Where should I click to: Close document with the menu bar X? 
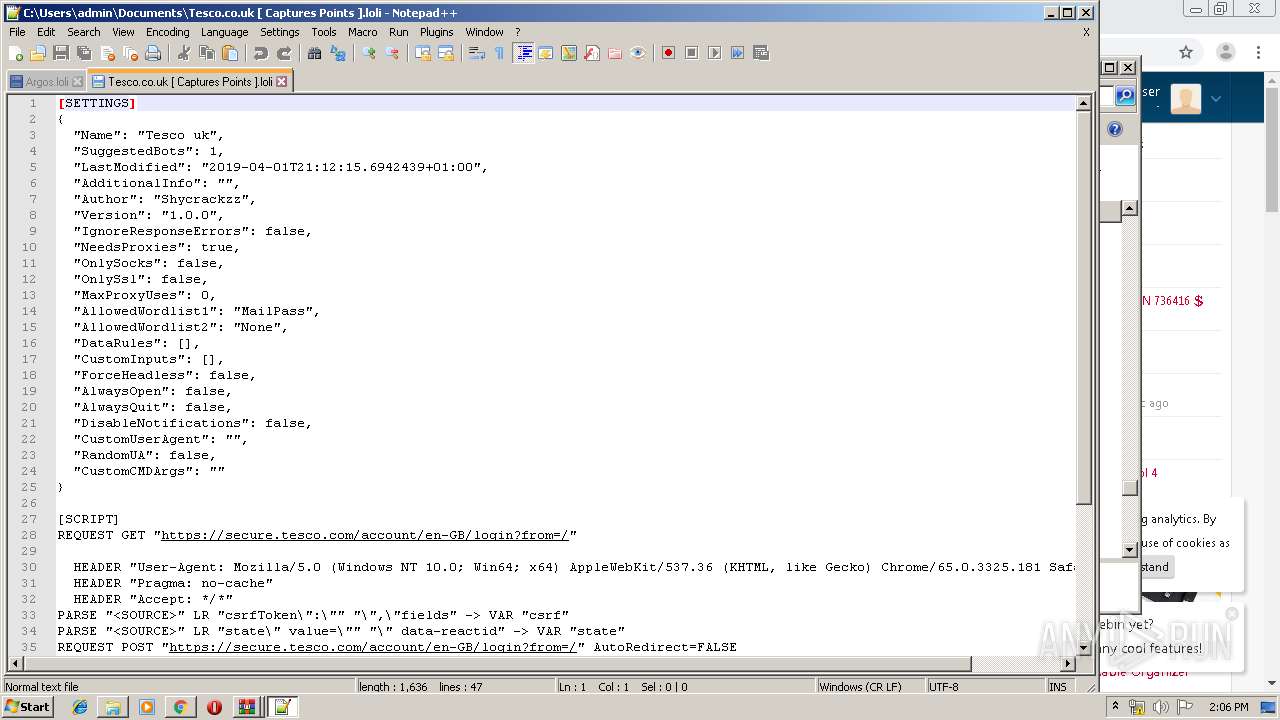point(1086,32)
